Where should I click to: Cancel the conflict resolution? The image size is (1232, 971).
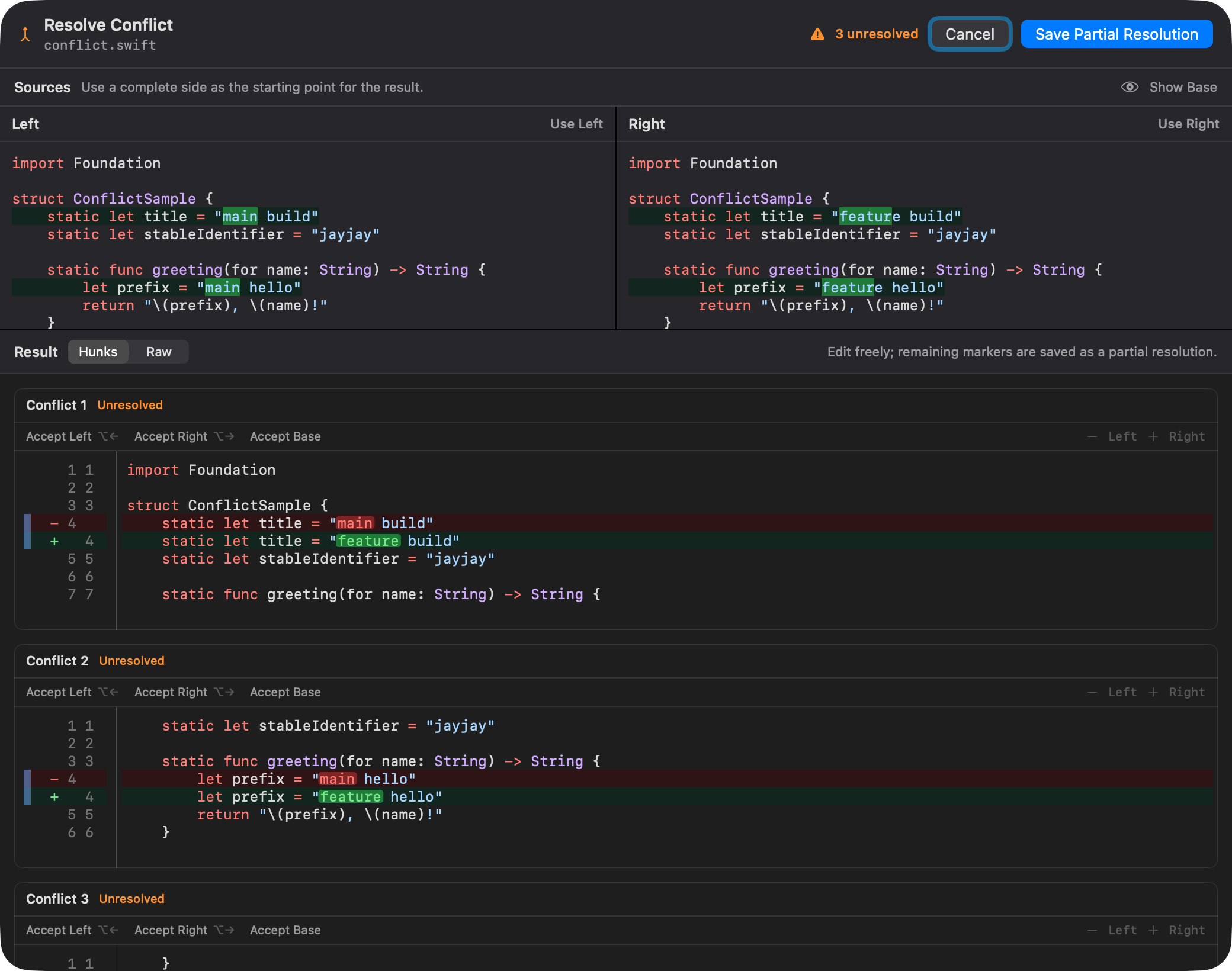click(x=970, y=34)
